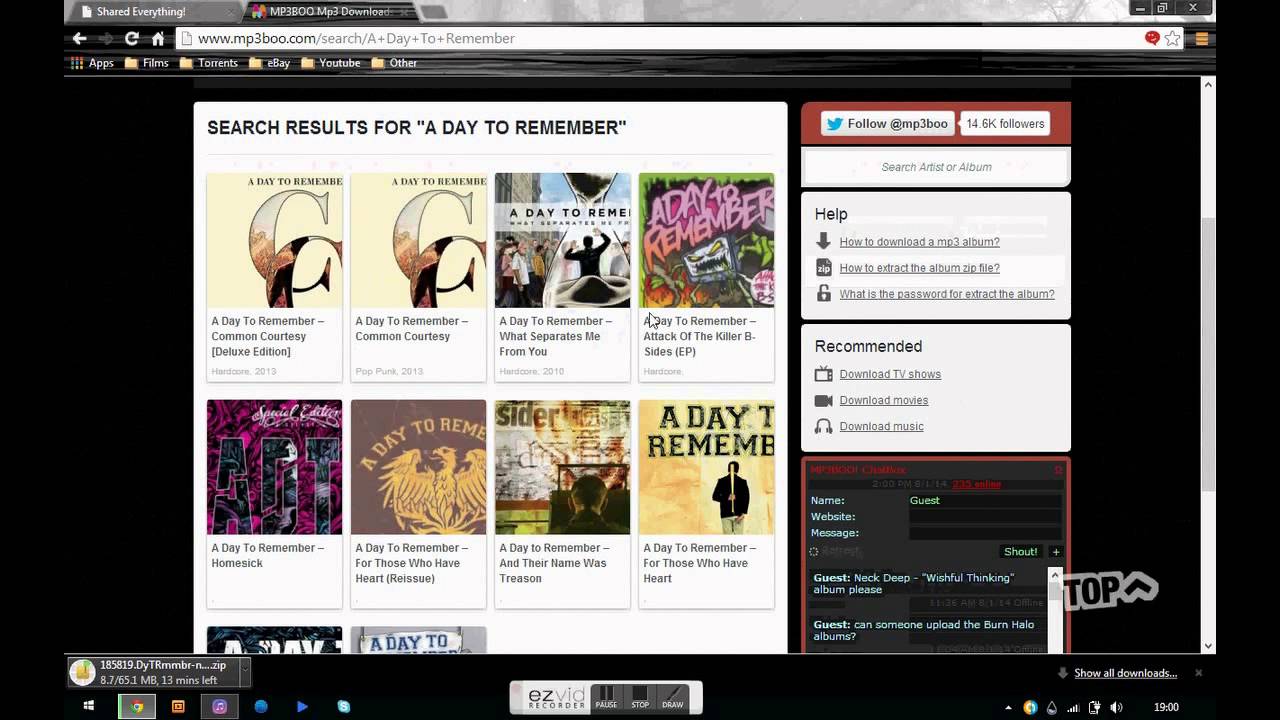1280x720 pixels.
Task: Click Show all downloads link
Action: 1125,673
